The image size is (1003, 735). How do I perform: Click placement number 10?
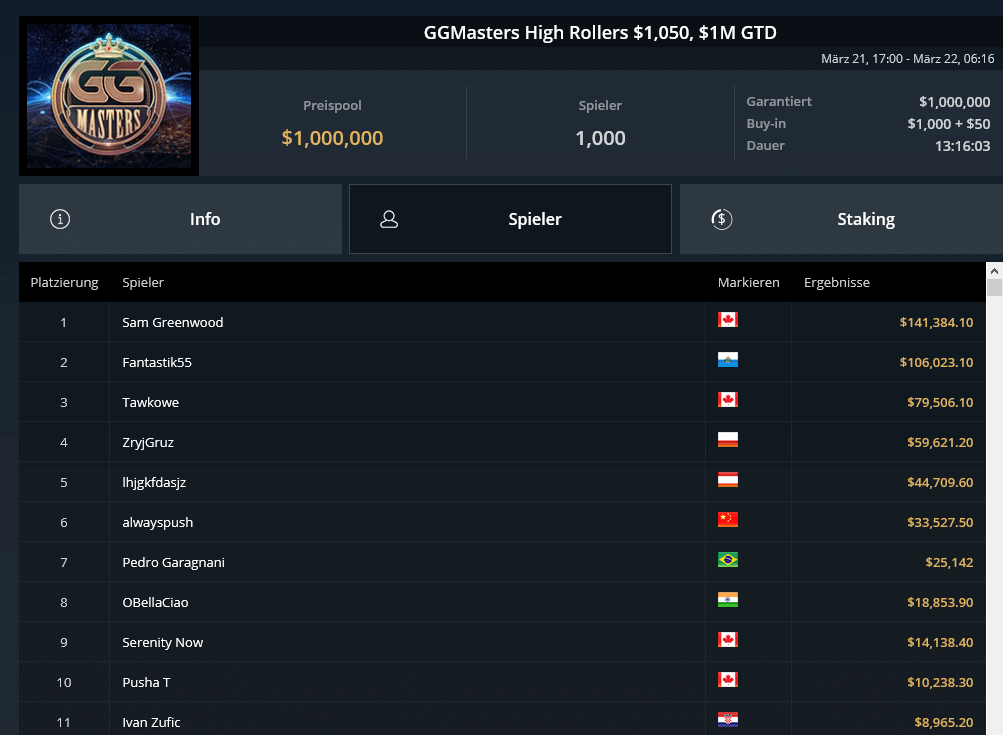[x=64, y=682]
